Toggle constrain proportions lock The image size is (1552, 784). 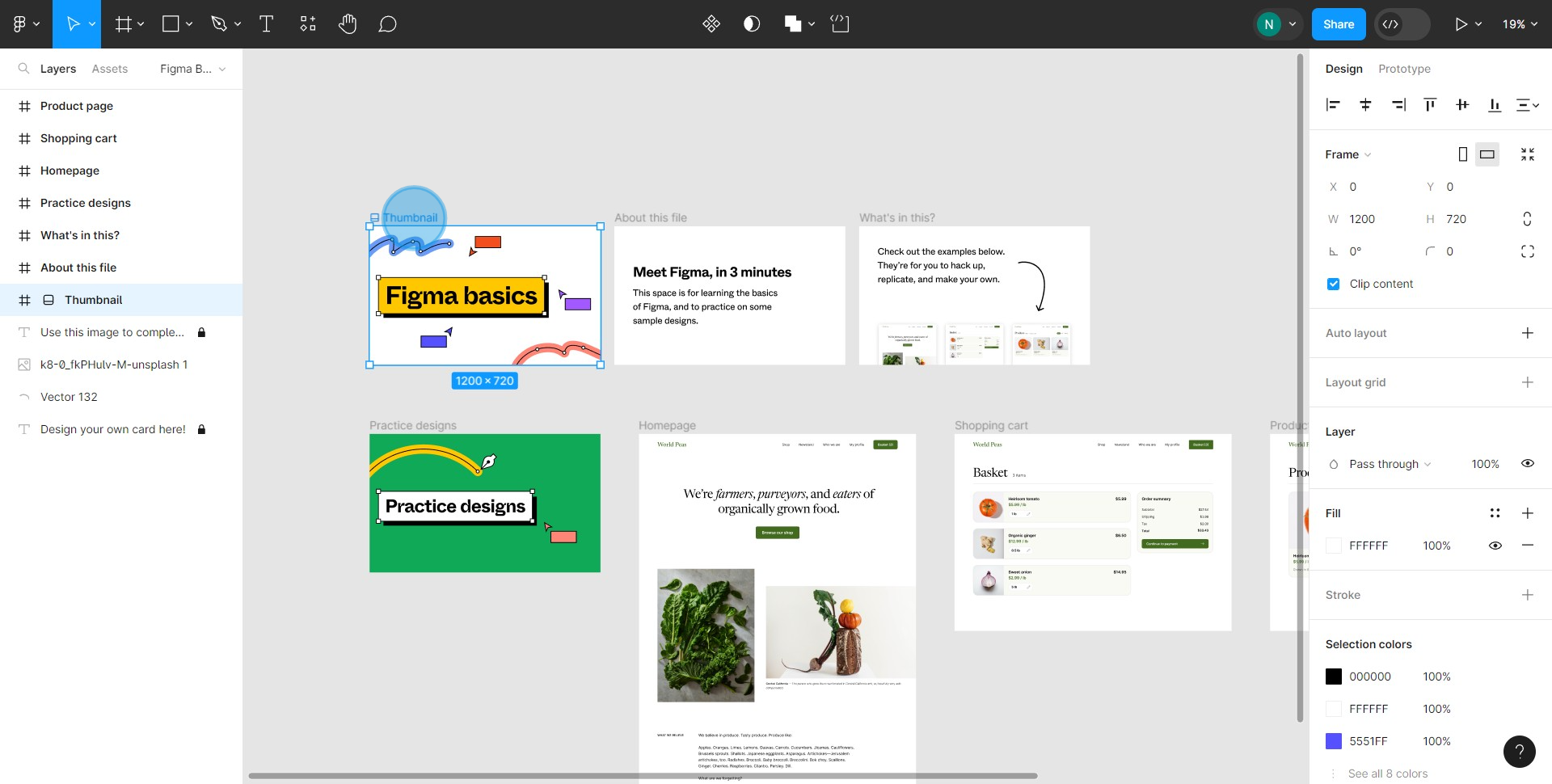pos(1527,219)
